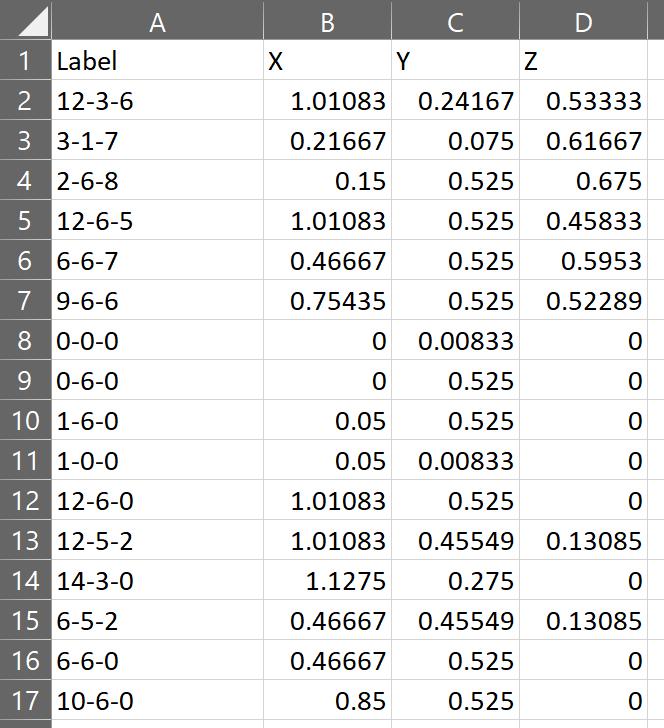Click label cell 10-6-0
664x728 pixels.
pos(157,700)
